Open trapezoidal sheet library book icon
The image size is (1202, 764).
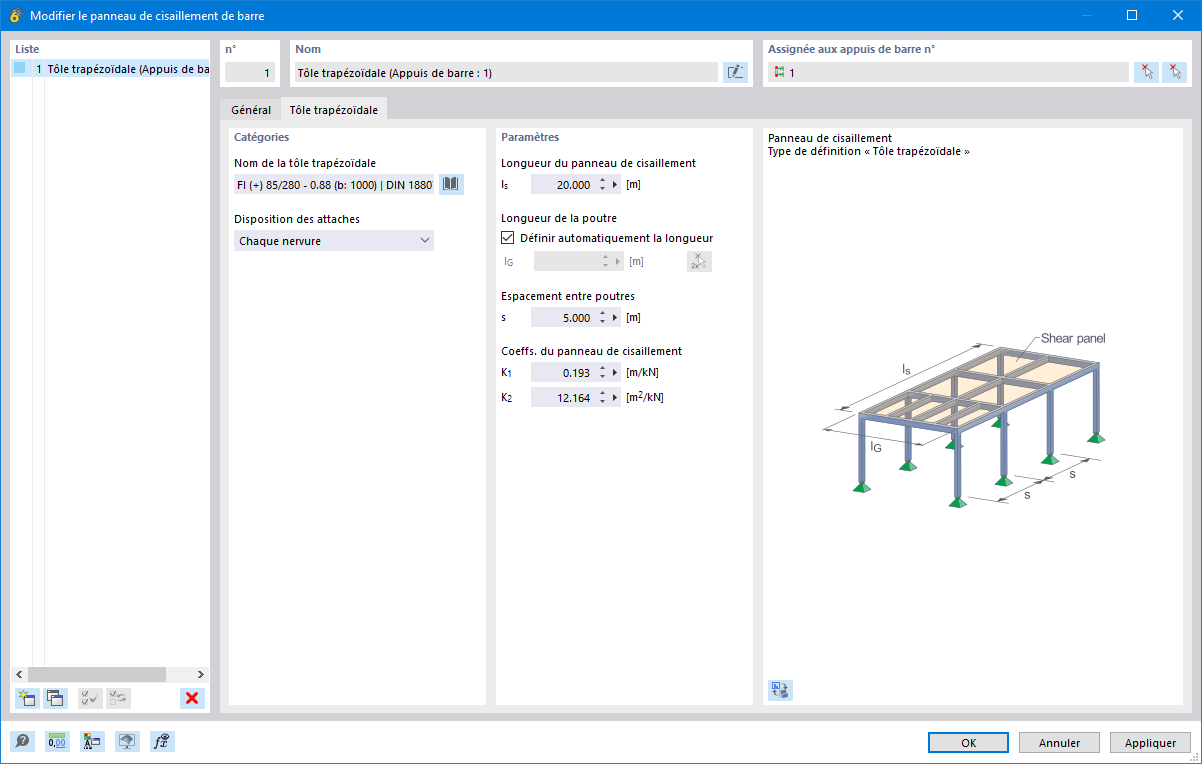point(451,184)
